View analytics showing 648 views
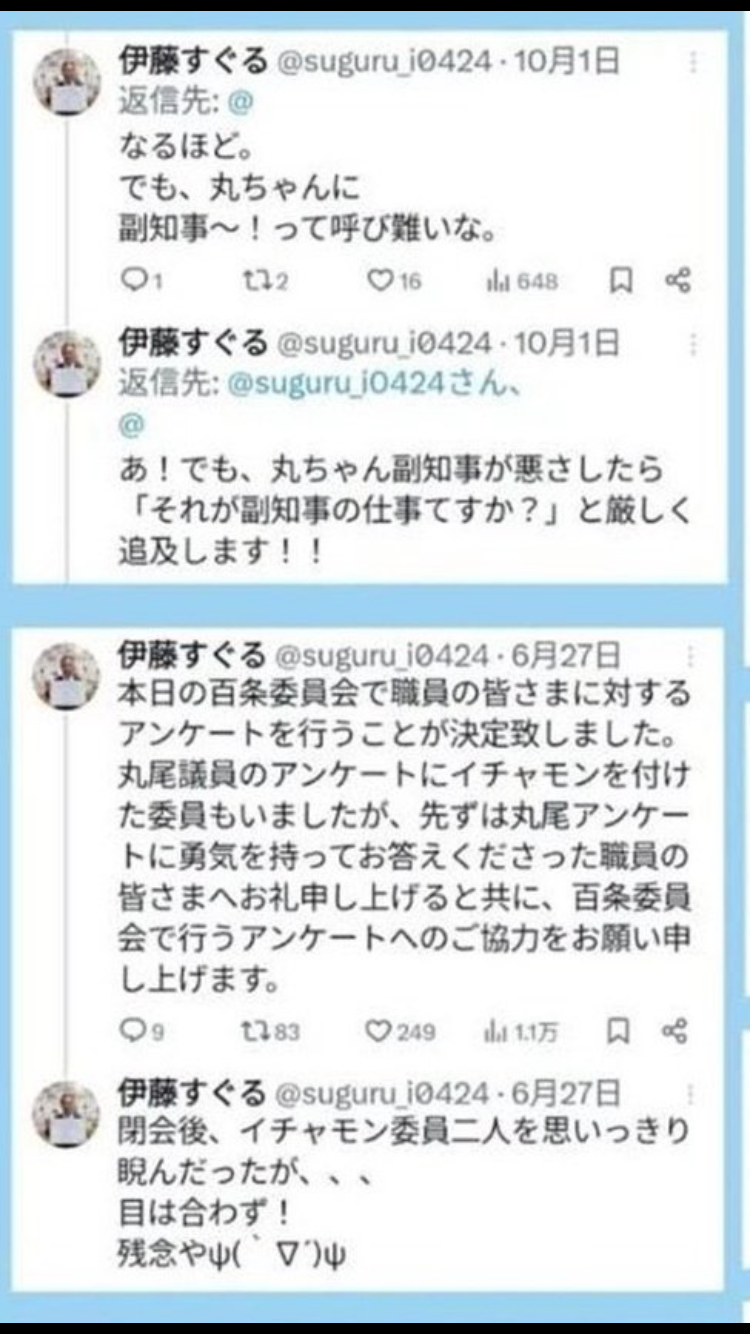This screenshot has width=750, height=1334. pos(521,282)
